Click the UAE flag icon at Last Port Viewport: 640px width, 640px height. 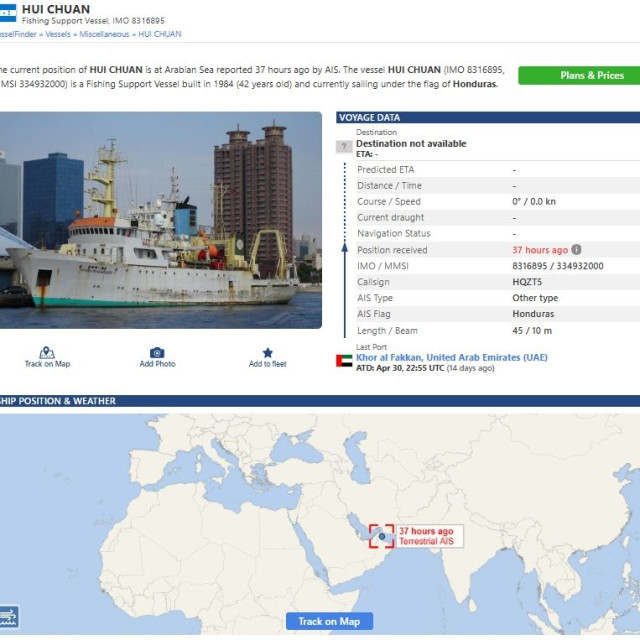[x=344, y=361]
